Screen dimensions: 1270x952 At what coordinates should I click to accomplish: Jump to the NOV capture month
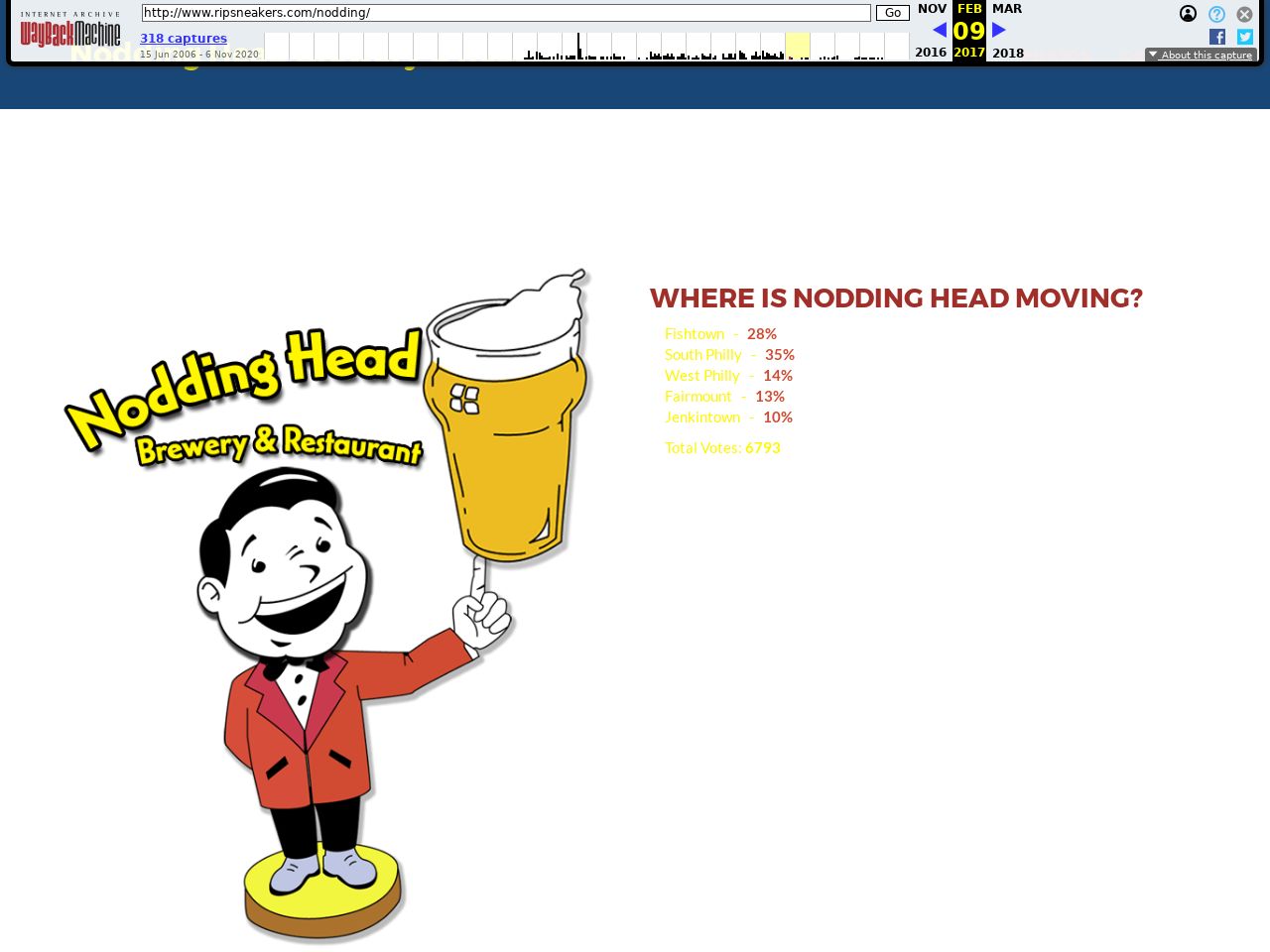click(932, 9)
